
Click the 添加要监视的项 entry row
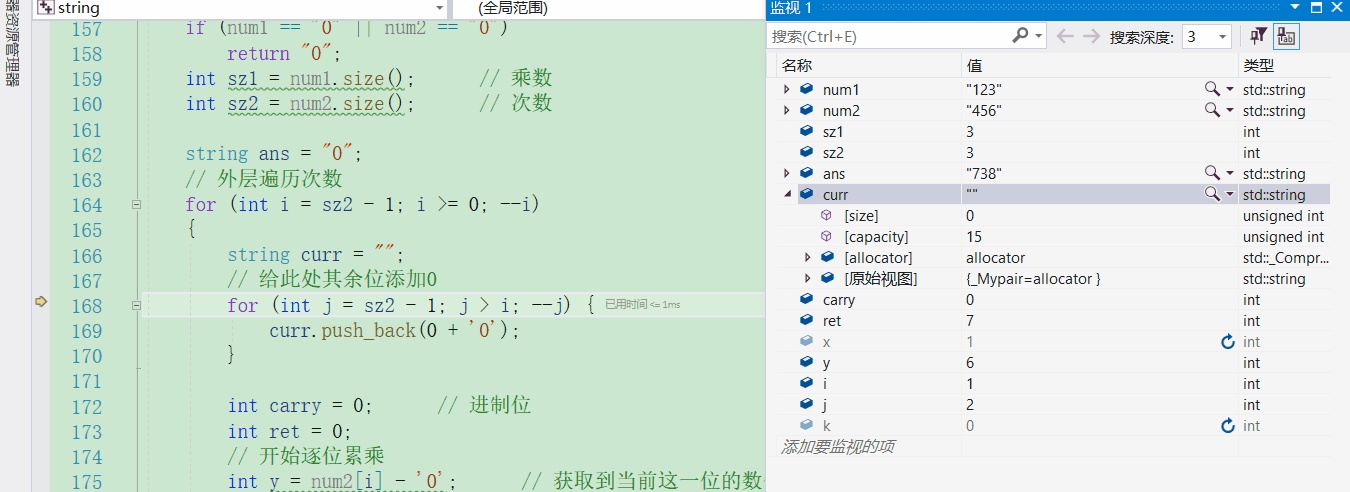838,447
